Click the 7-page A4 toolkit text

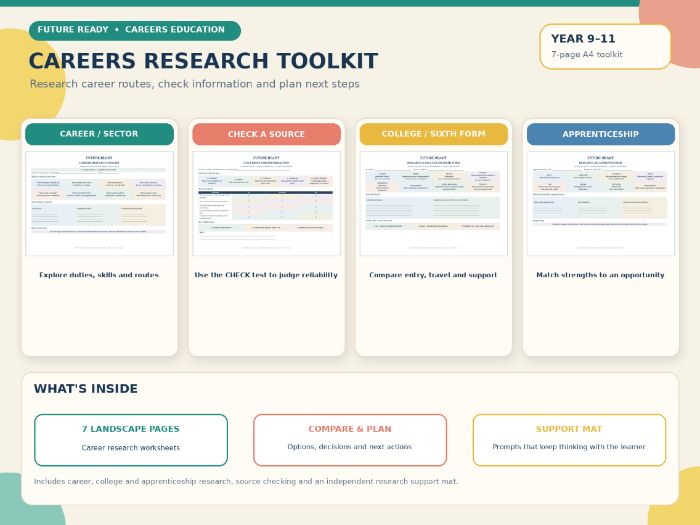tap(587, 54)
